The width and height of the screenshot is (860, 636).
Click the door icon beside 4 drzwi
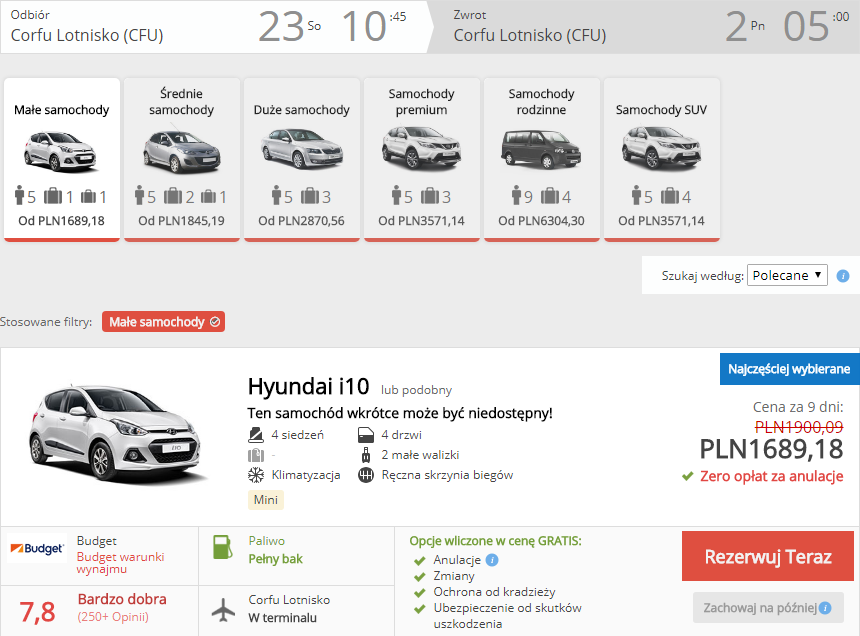(366, 435)
